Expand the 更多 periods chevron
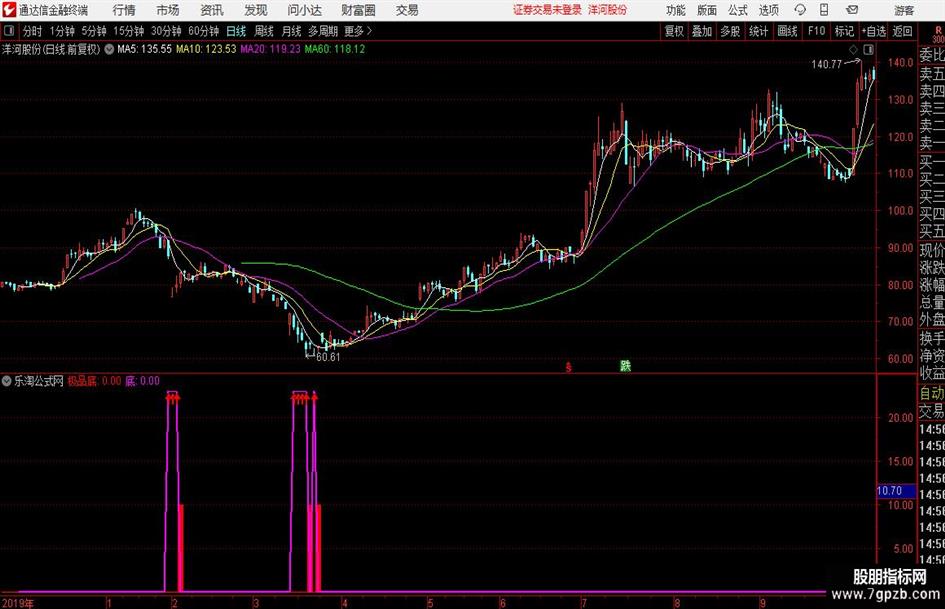945x609 pixels. [x=369, y=31]
